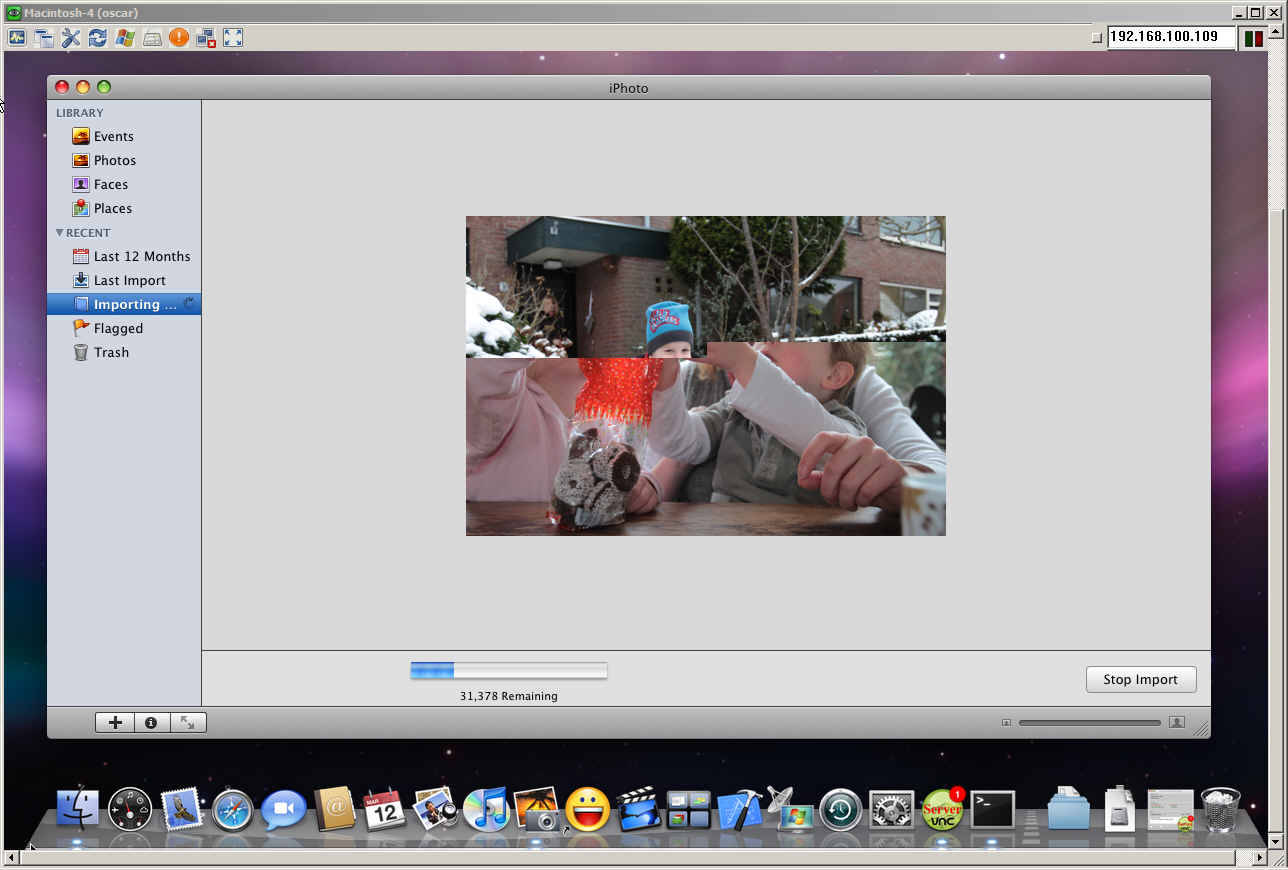Click the thumbnail size zoom slider

click(x=1089, y=722)
